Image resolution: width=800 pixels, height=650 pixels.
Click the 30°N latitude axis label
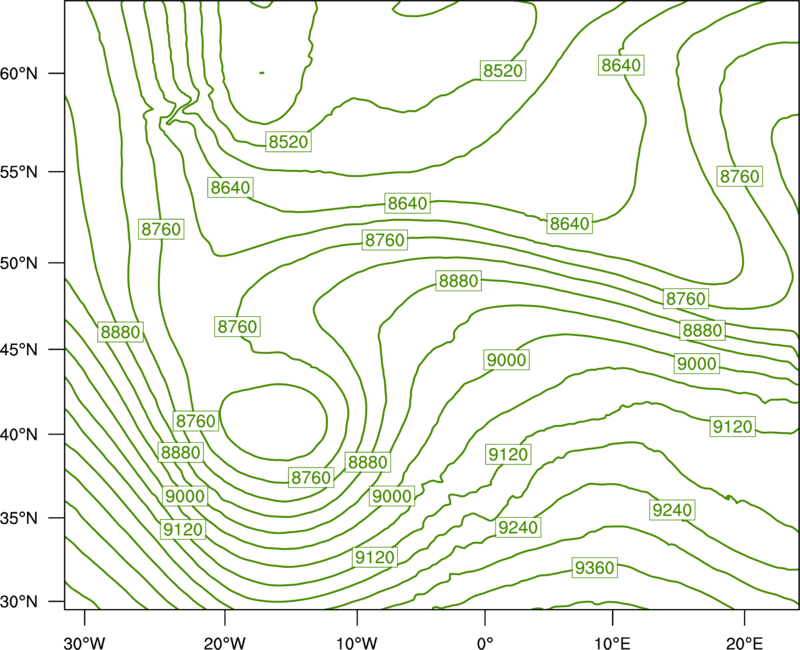19,602
